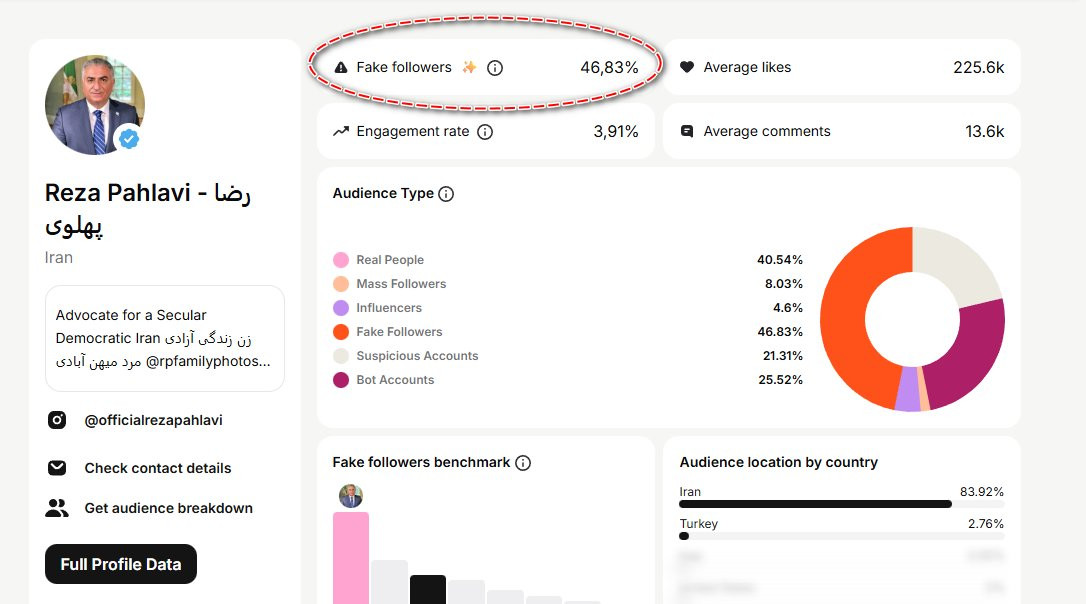
Task: Click the Bot Accounts magenta legend swatch
Action: pos(341,380)
